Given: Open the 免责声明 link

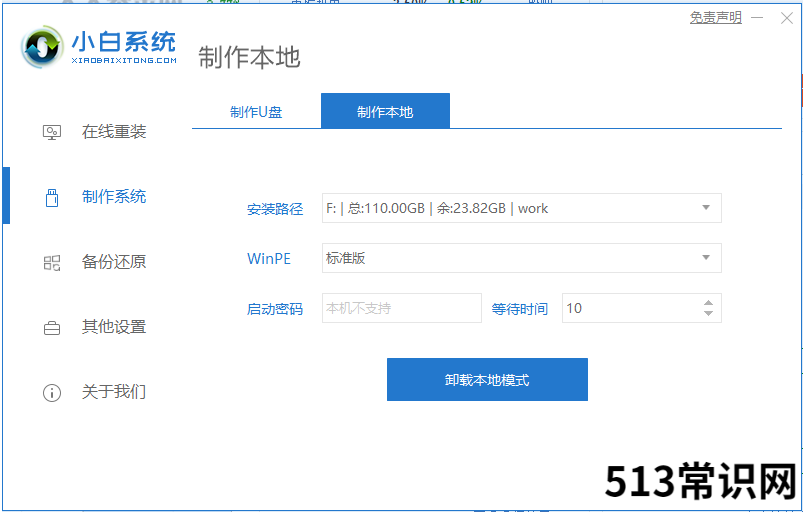Looking at the screenshot, I should coord(715,18).
